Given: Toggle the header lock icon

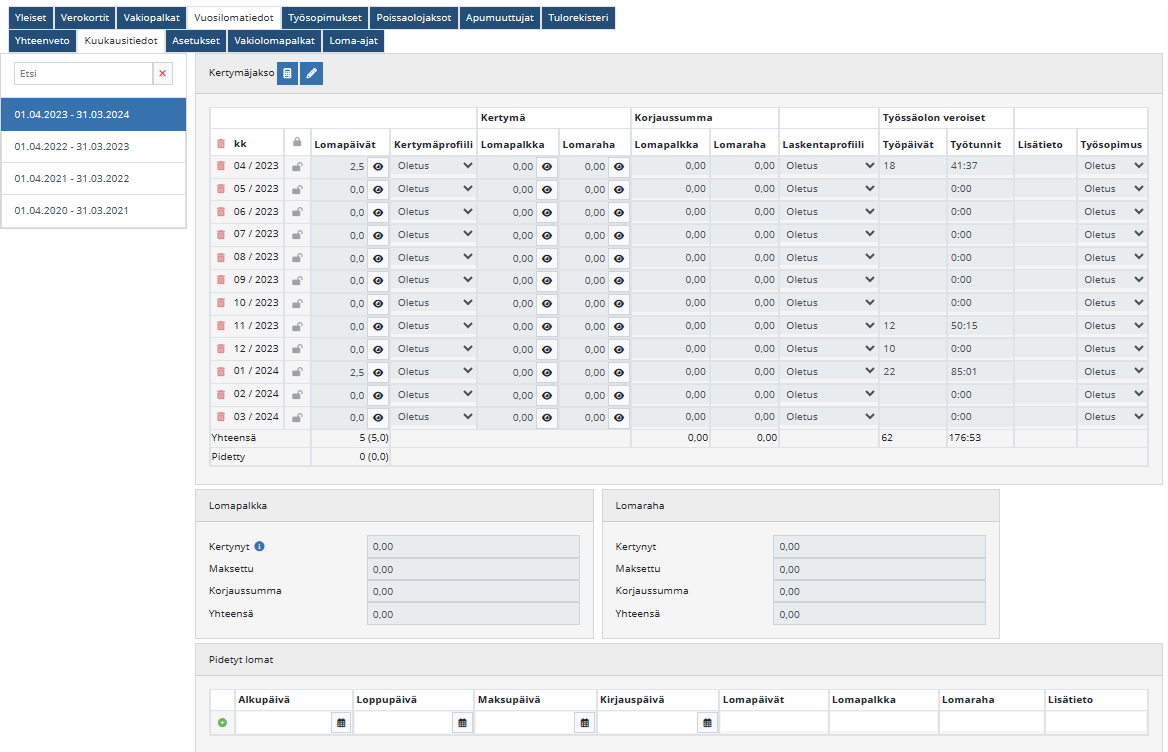Looking at the screenshot, I should tap(297, 143).
